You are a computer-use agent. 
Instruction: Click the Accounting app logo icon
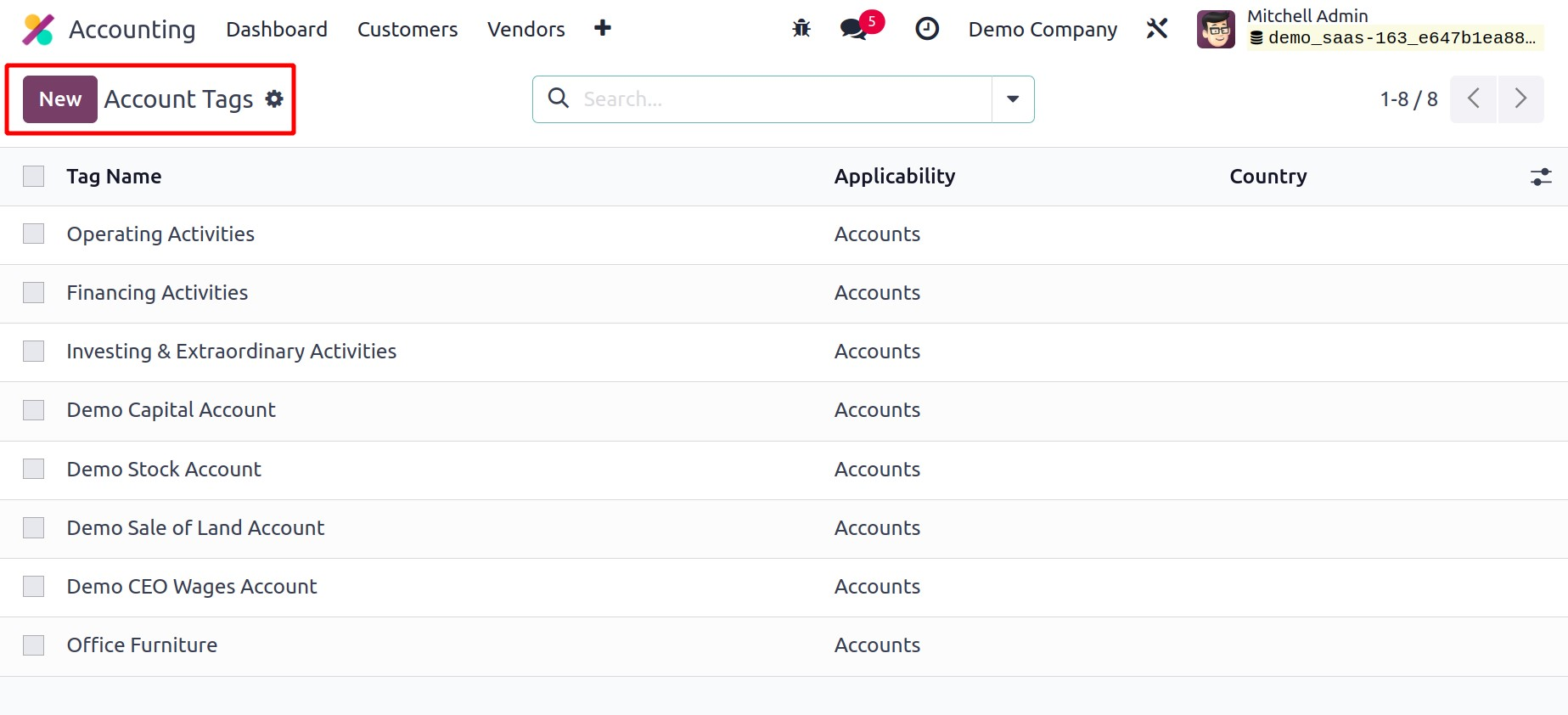click(x=38, y=30)
